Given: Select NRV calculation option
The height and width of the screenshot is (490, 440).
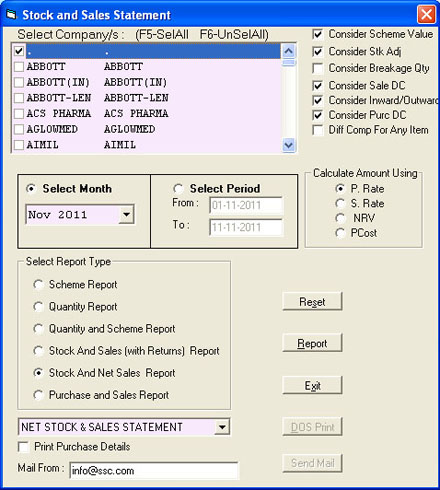Looking at the screenshot, I should (x=340, y=218).
